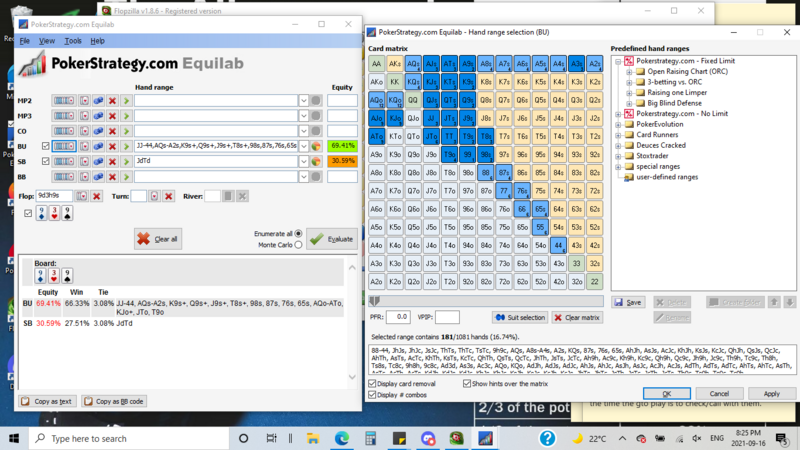Click the Clear all button

click(x=158, y=239)
